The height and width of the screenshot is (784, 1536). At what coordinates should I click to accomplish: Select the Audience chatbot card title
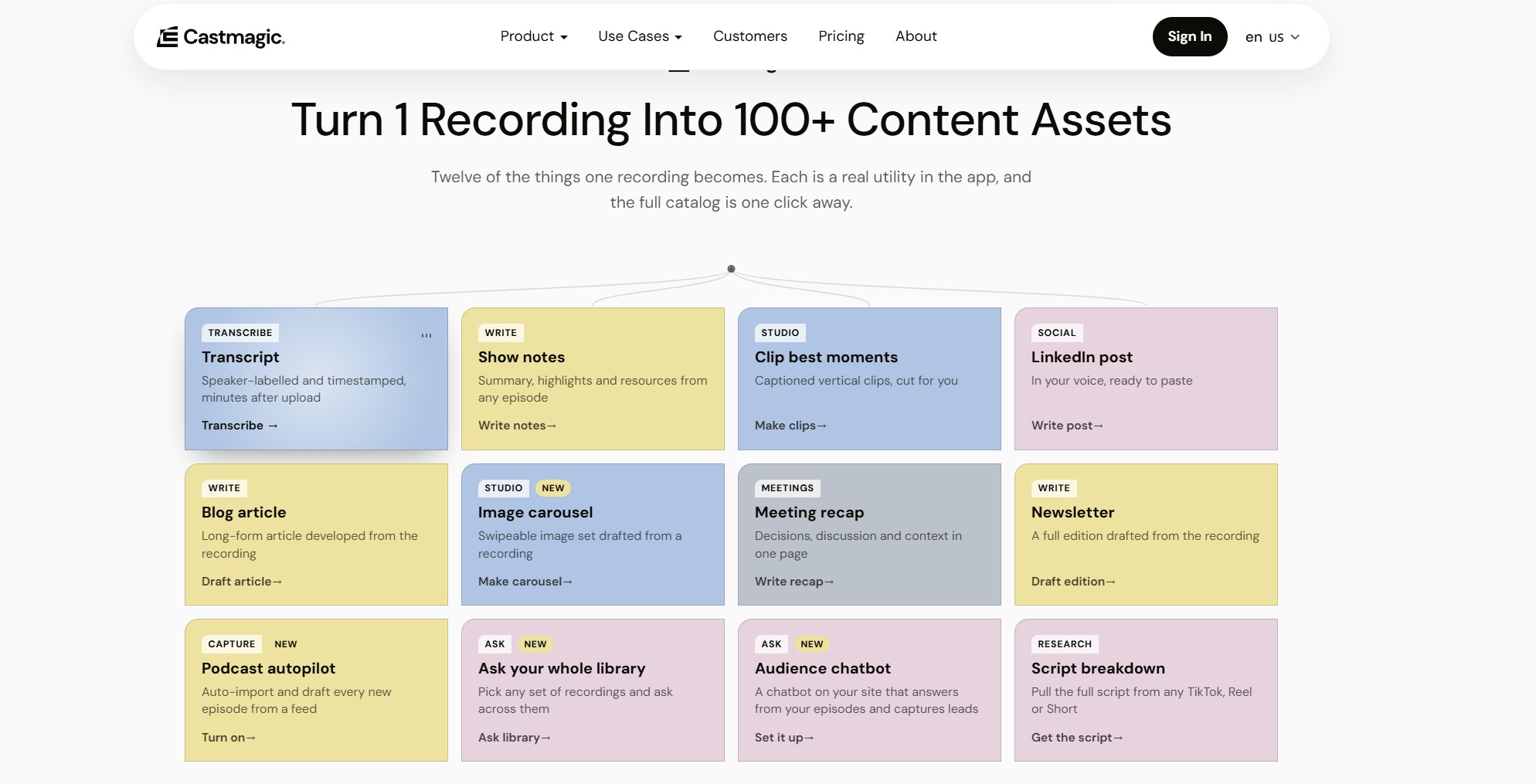point(822,668)
